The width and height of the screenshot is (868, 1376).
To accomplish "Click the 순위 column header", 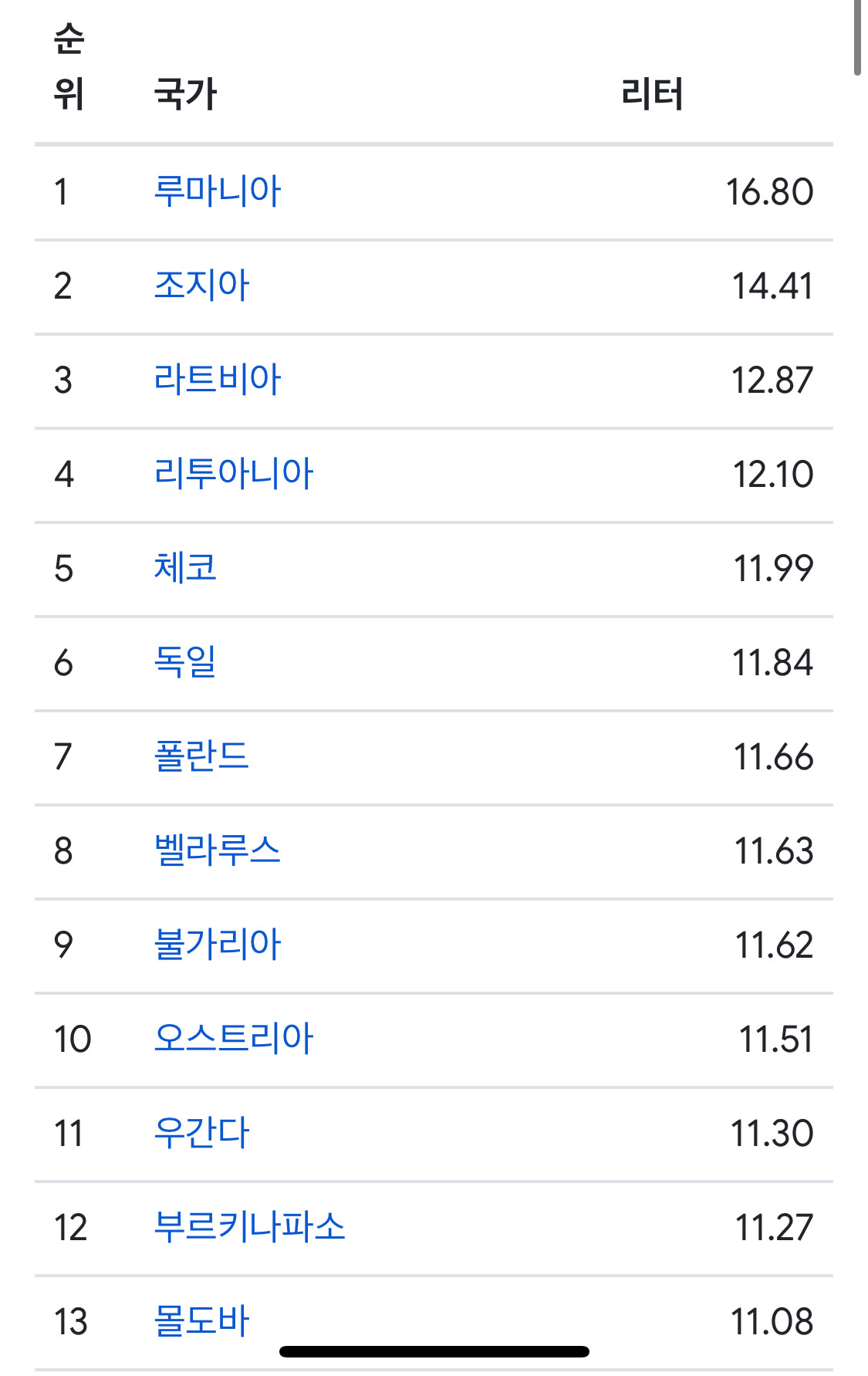I will tap(69, 67).
